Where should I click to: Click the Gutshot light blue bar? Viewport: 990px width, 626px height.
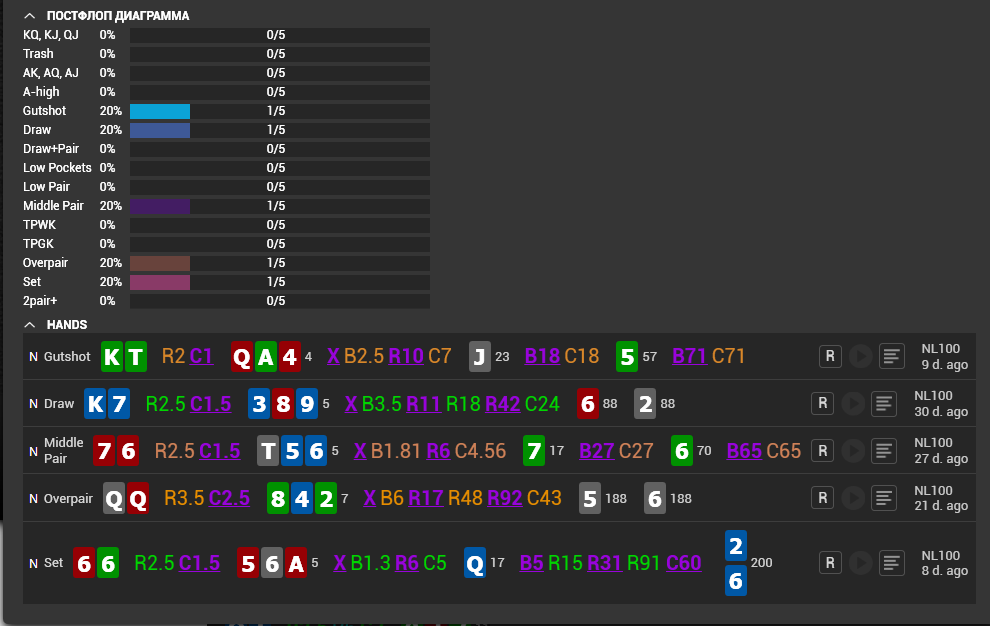[x=160, y=111]
